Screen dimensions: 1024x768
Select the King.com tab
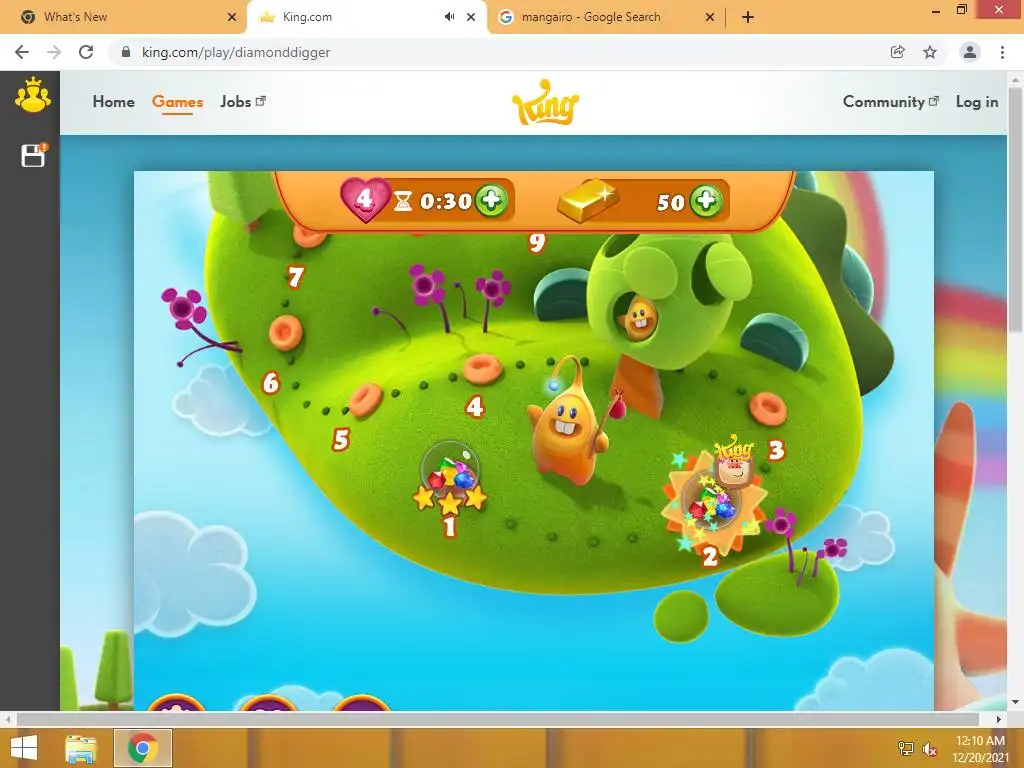coord(366,17)
